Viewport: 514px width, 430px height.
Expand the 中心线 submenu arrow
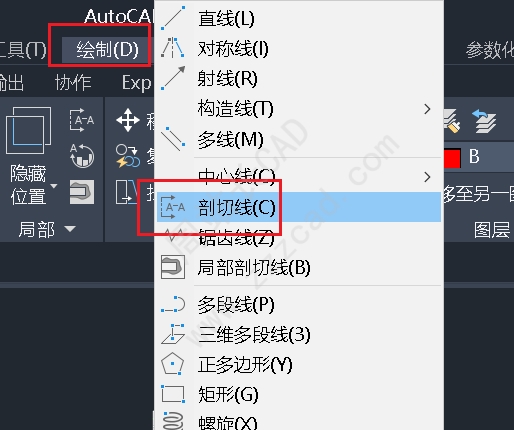(427, 177)
